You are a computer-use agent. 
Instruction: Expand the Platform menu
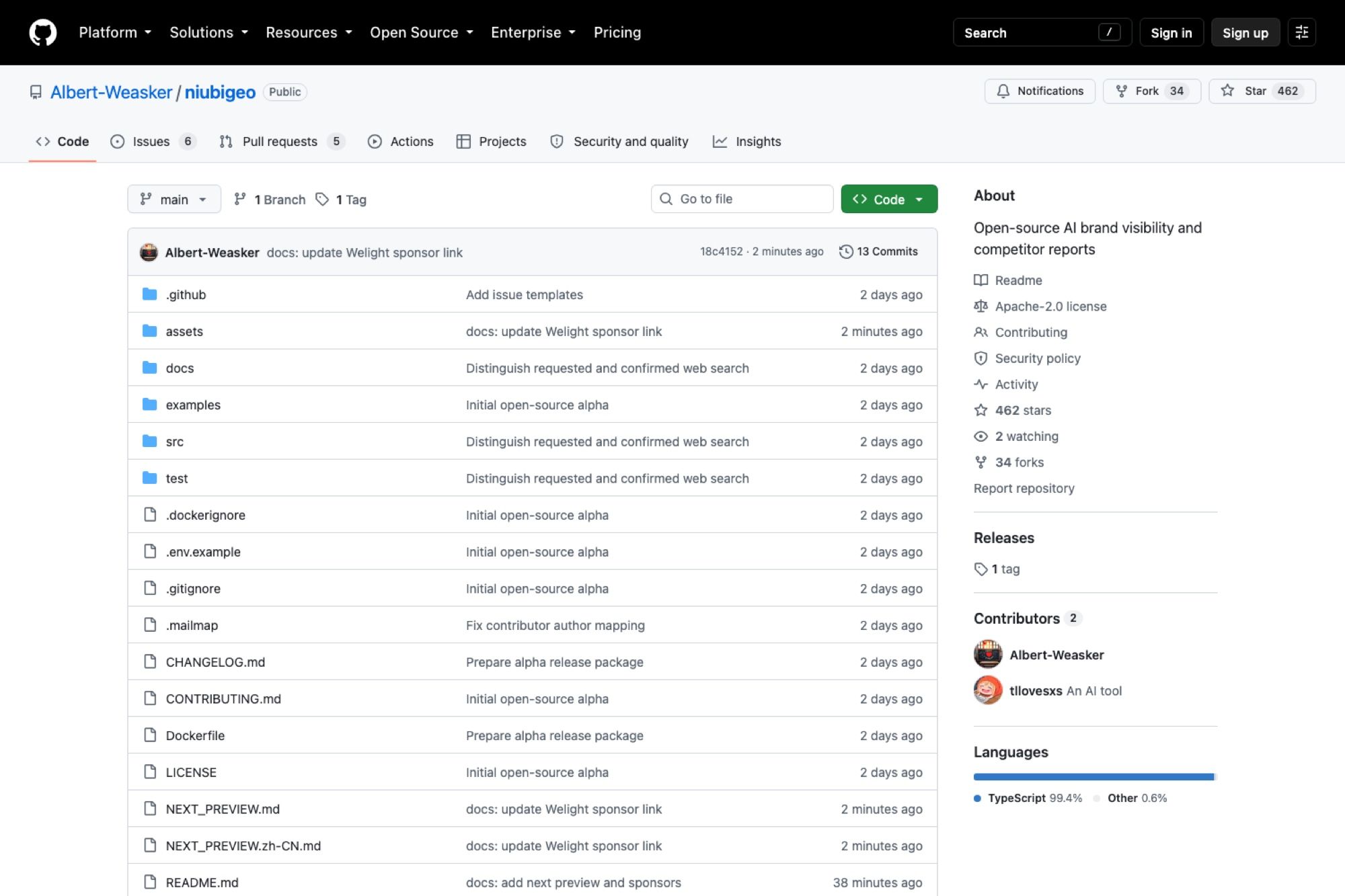click(x=115, y=32)
